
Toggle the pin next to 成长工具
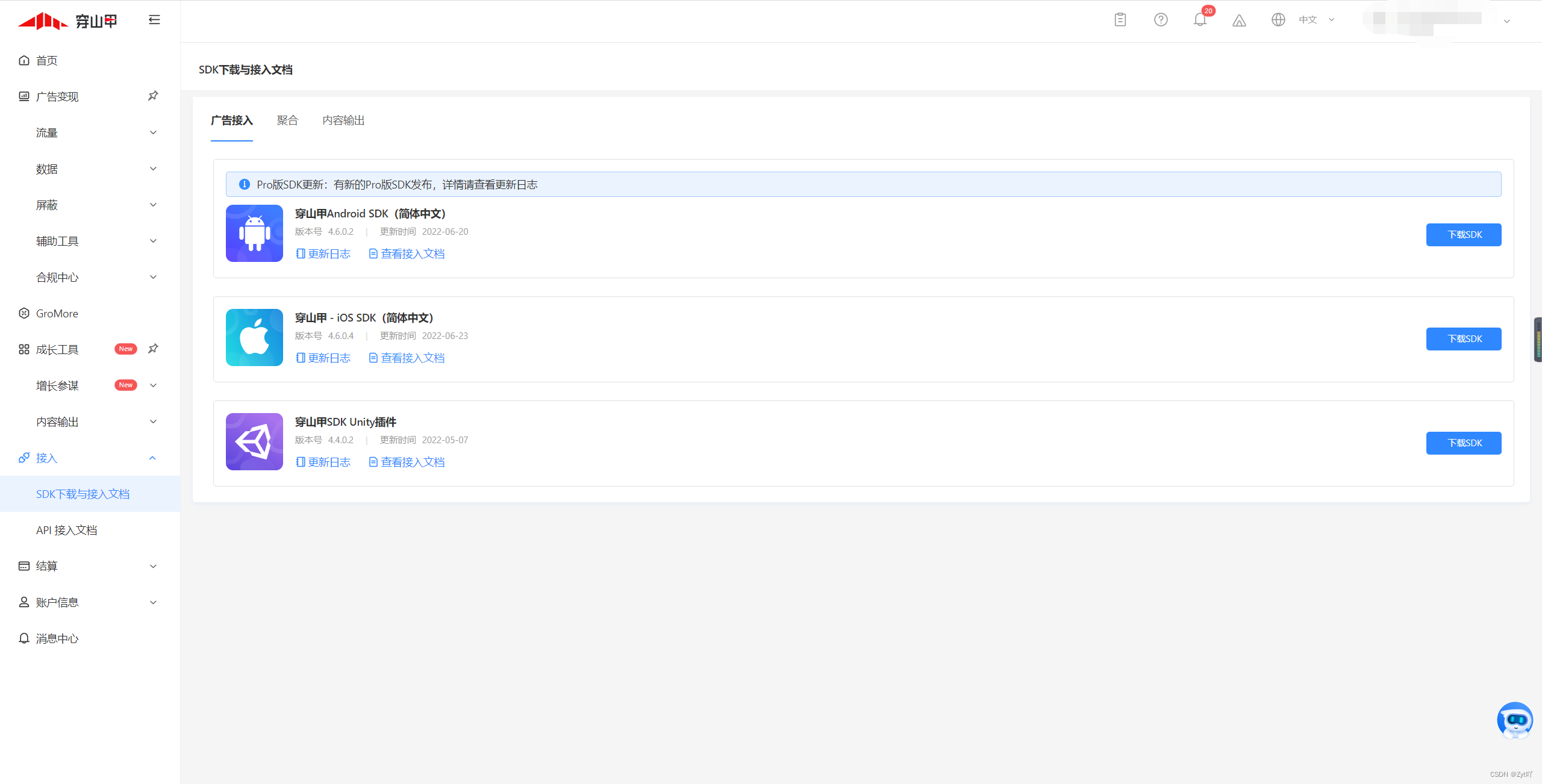pyautogui.click(x=153, y=349)
